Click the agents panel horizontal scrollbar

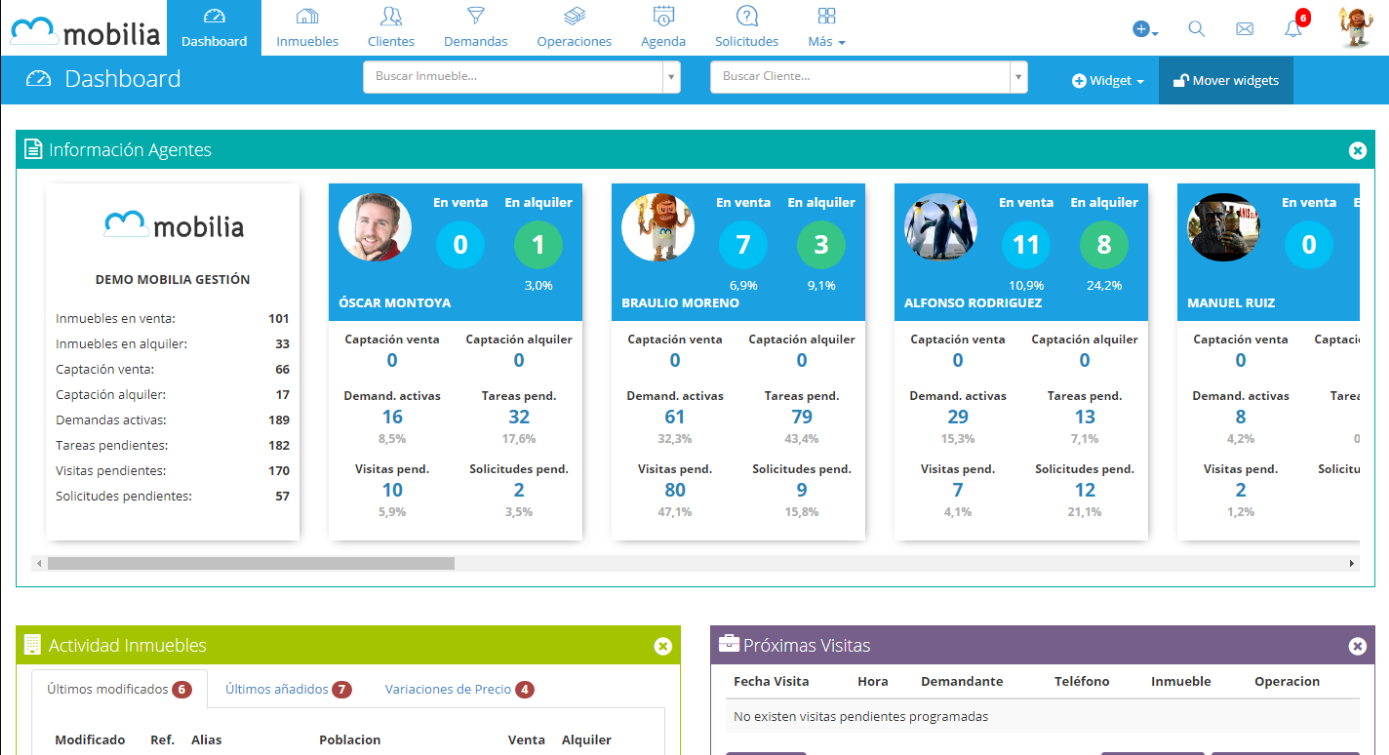pos(251,564)
